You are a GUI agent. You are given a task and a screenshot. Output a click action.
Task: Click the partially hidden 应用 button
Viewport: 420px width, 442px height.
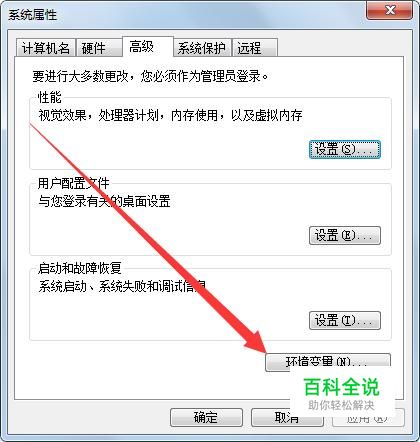pyautogui.click(x=368, y=417)
